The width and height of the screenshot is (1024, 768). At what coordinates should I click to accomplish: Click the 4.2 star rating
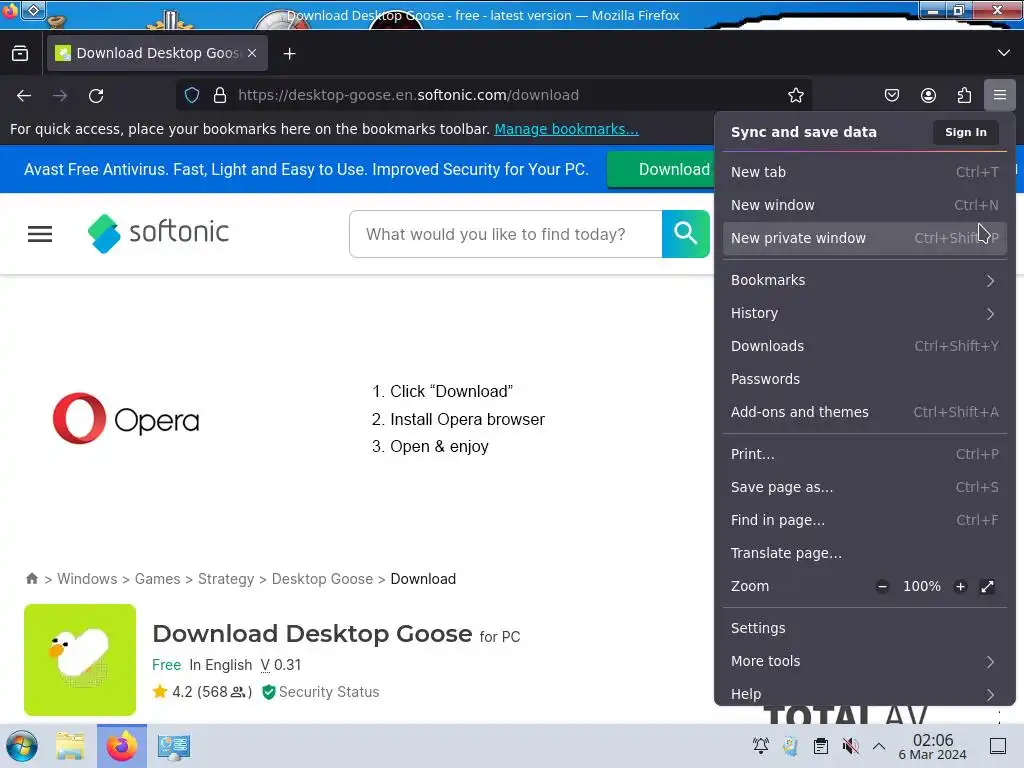[202, 692]
